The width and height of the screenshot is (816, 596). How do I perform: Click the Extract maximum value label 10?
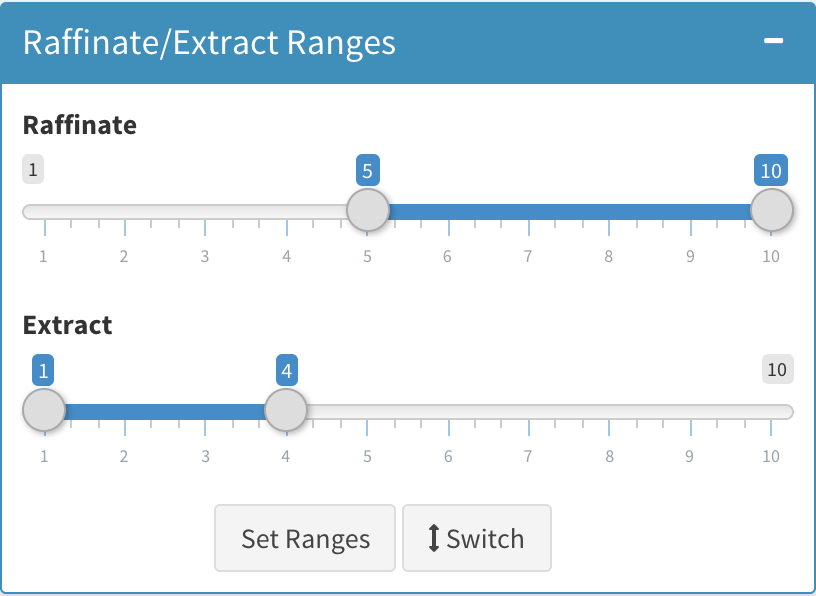776,370
